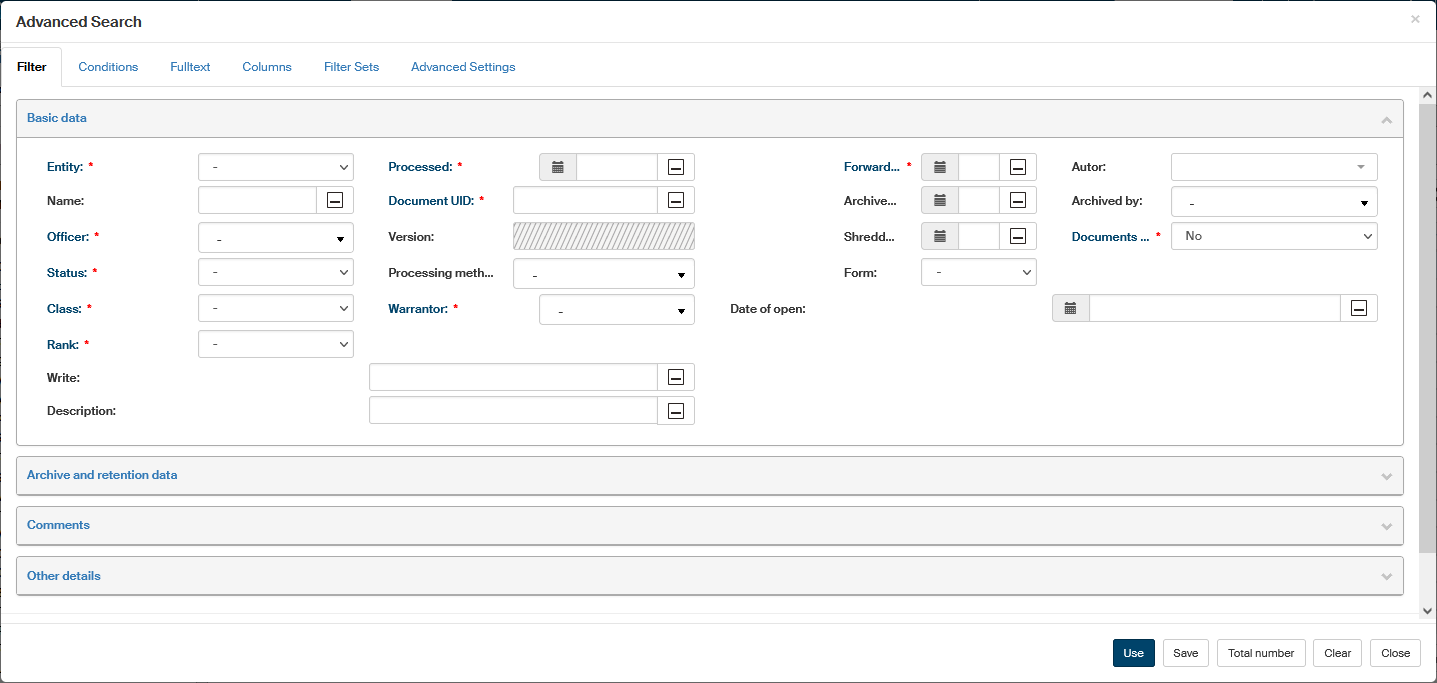Click calendar icon for Date of open

[1070, 308]
